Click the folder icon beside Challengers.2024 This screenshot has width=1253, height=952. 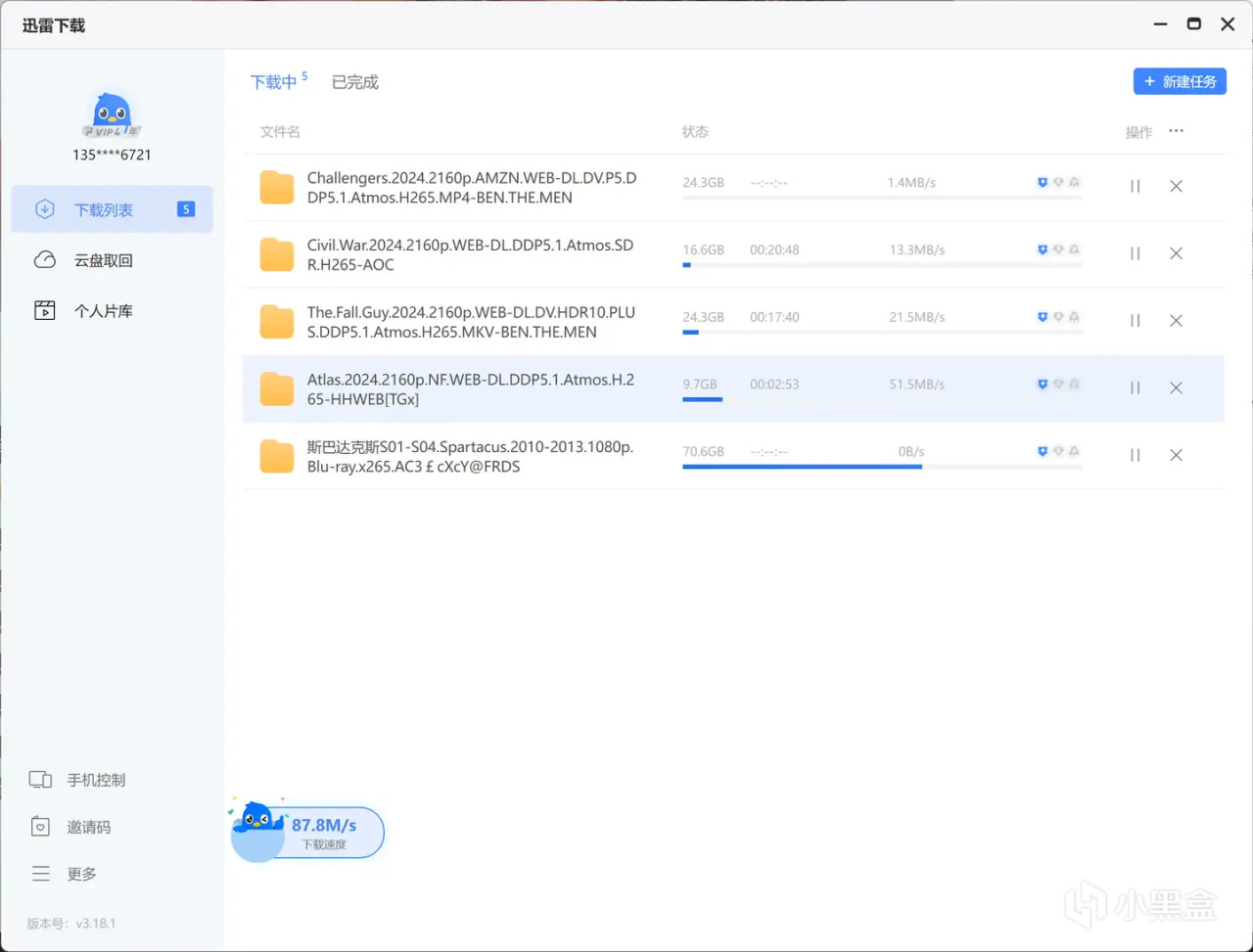[277, 188]
